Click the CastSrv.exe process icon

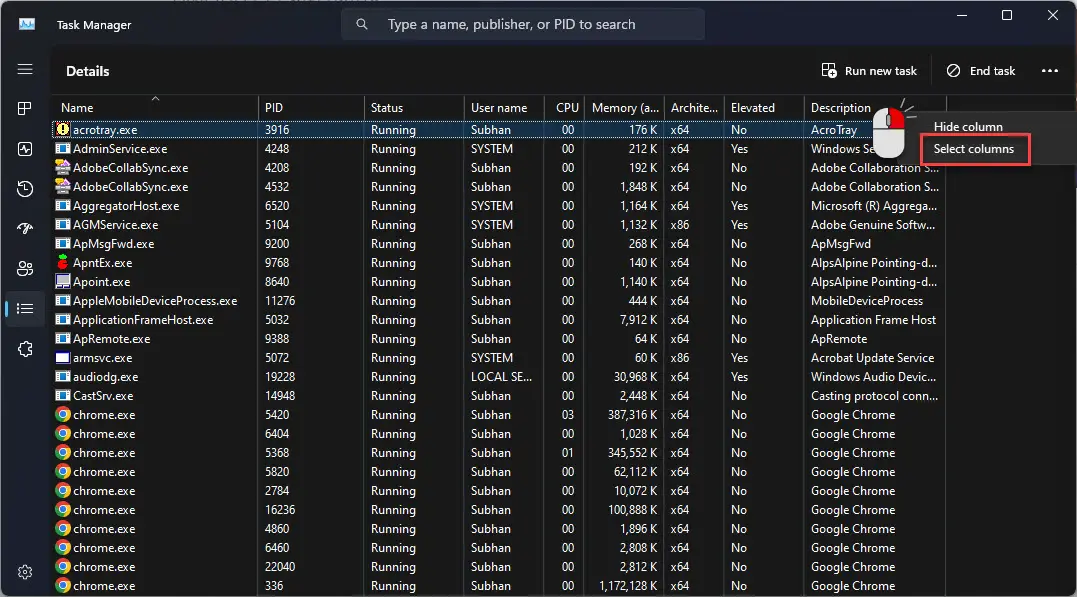pos(63,396)
